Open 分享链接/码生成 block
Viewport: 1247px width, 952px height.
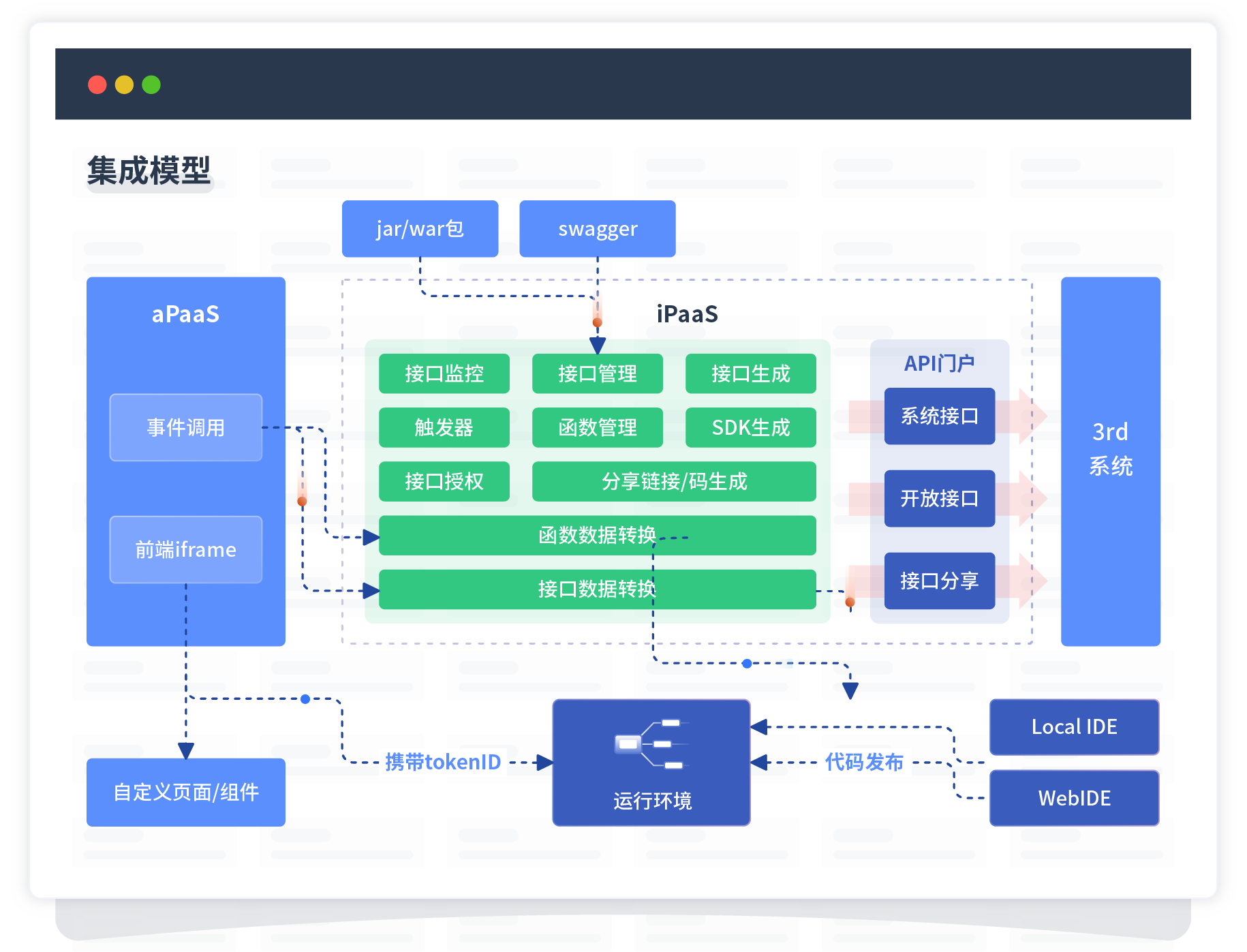coord(673,481)
